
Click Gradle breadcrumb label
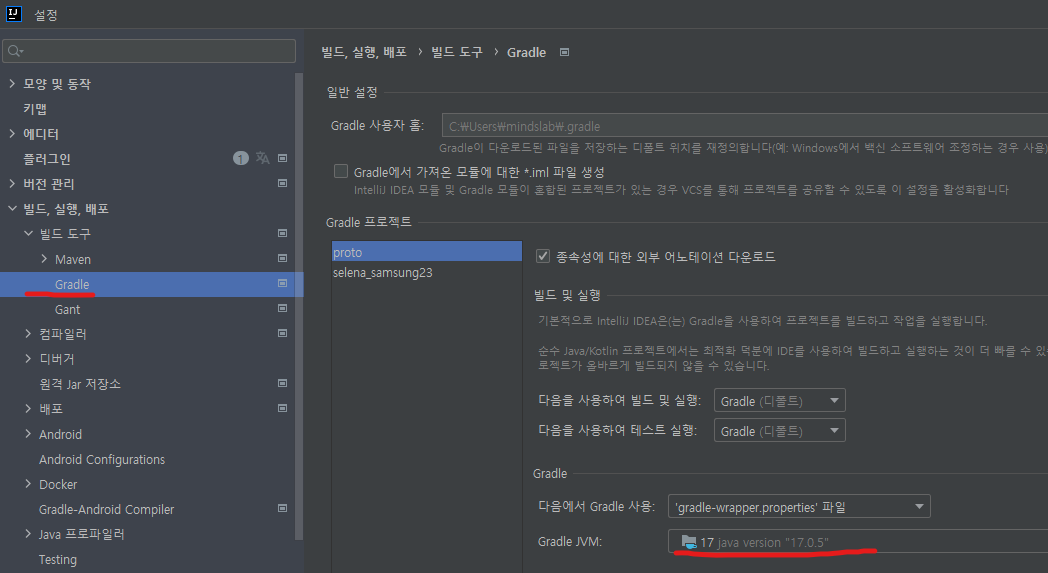pos(527,52)
